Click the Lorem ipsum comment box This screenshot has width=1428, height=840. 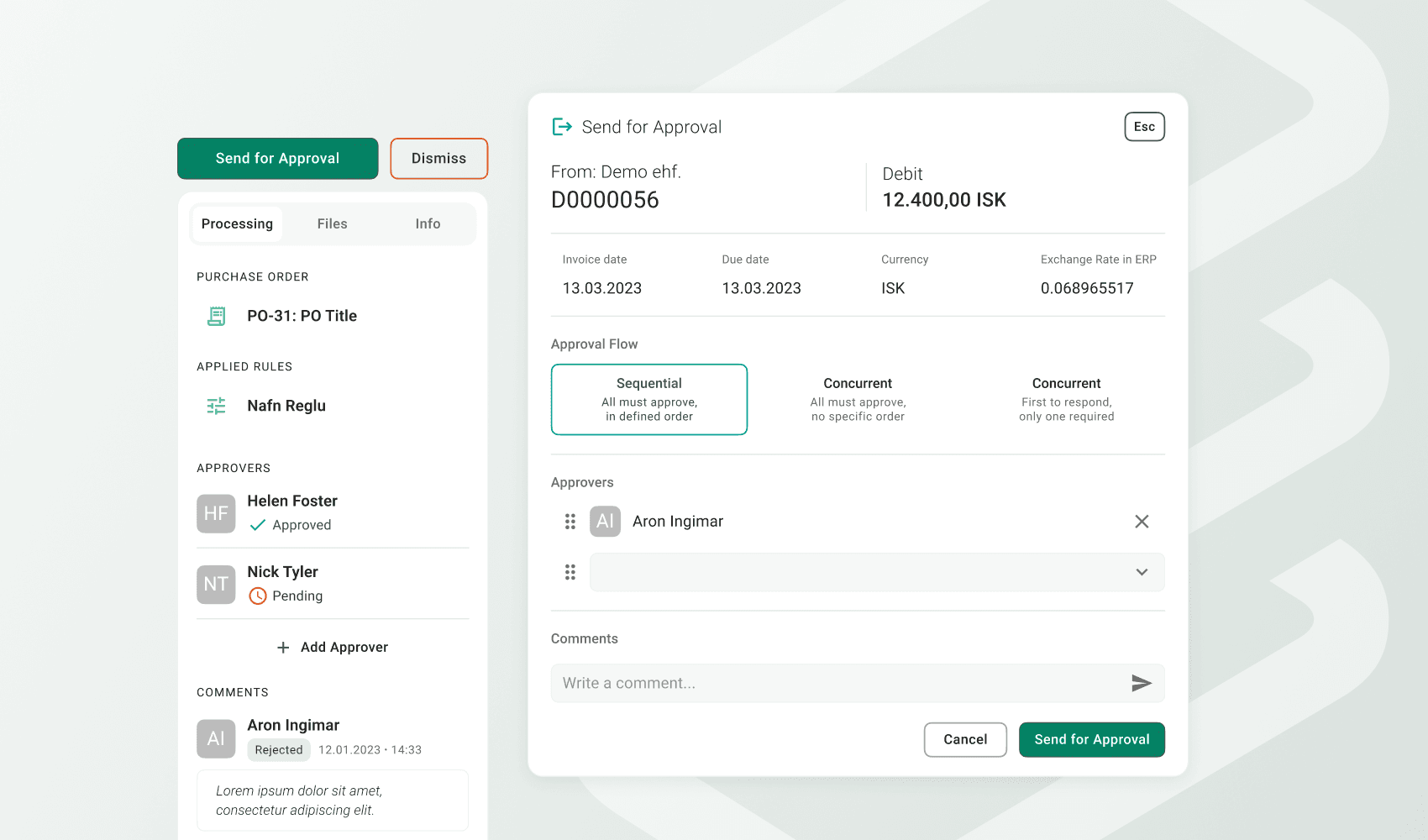(x=333, y=801)
